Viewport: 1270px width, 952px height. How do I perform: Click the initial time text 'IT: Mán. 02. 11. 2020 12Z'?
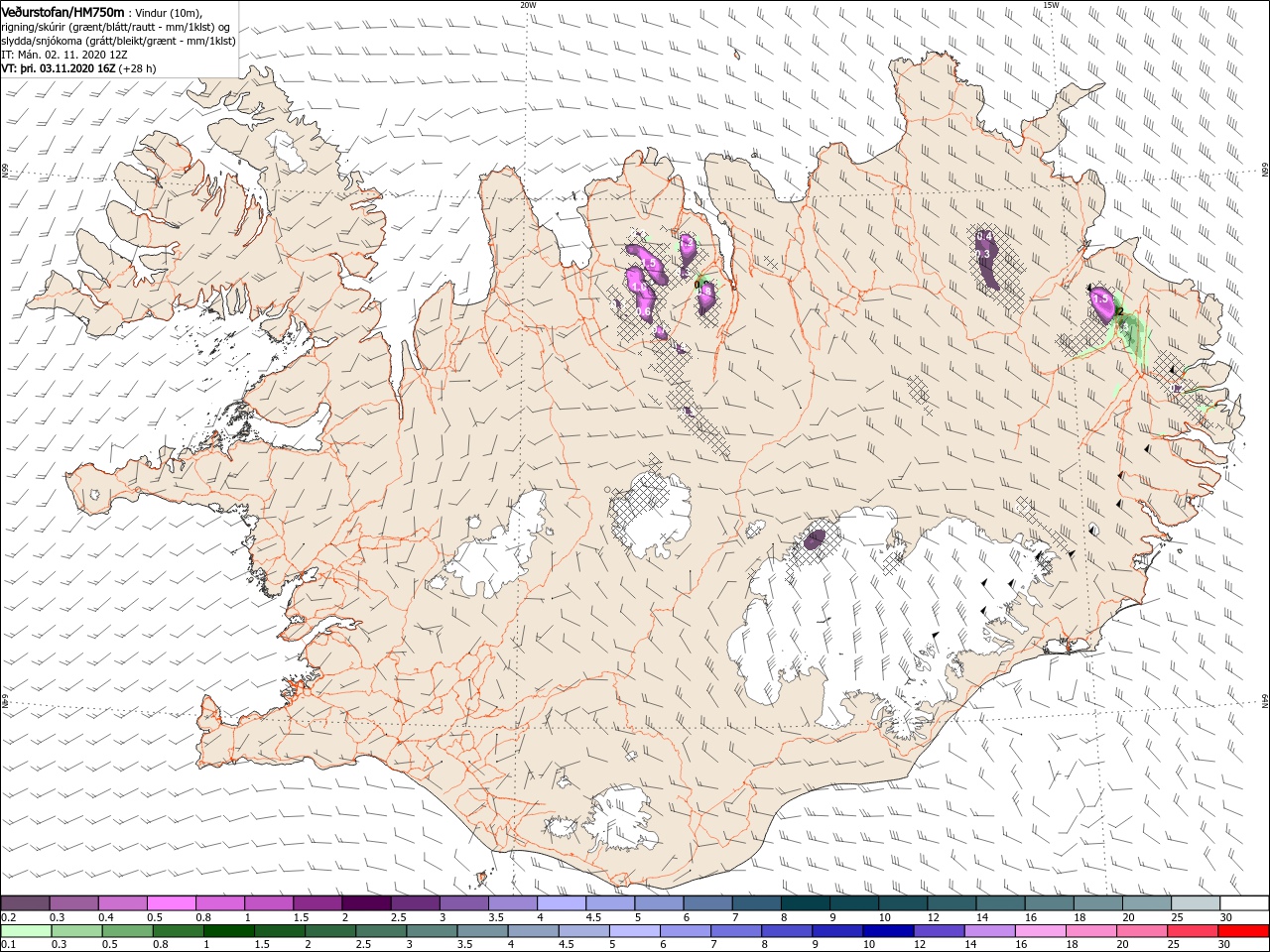coord(63,55)
